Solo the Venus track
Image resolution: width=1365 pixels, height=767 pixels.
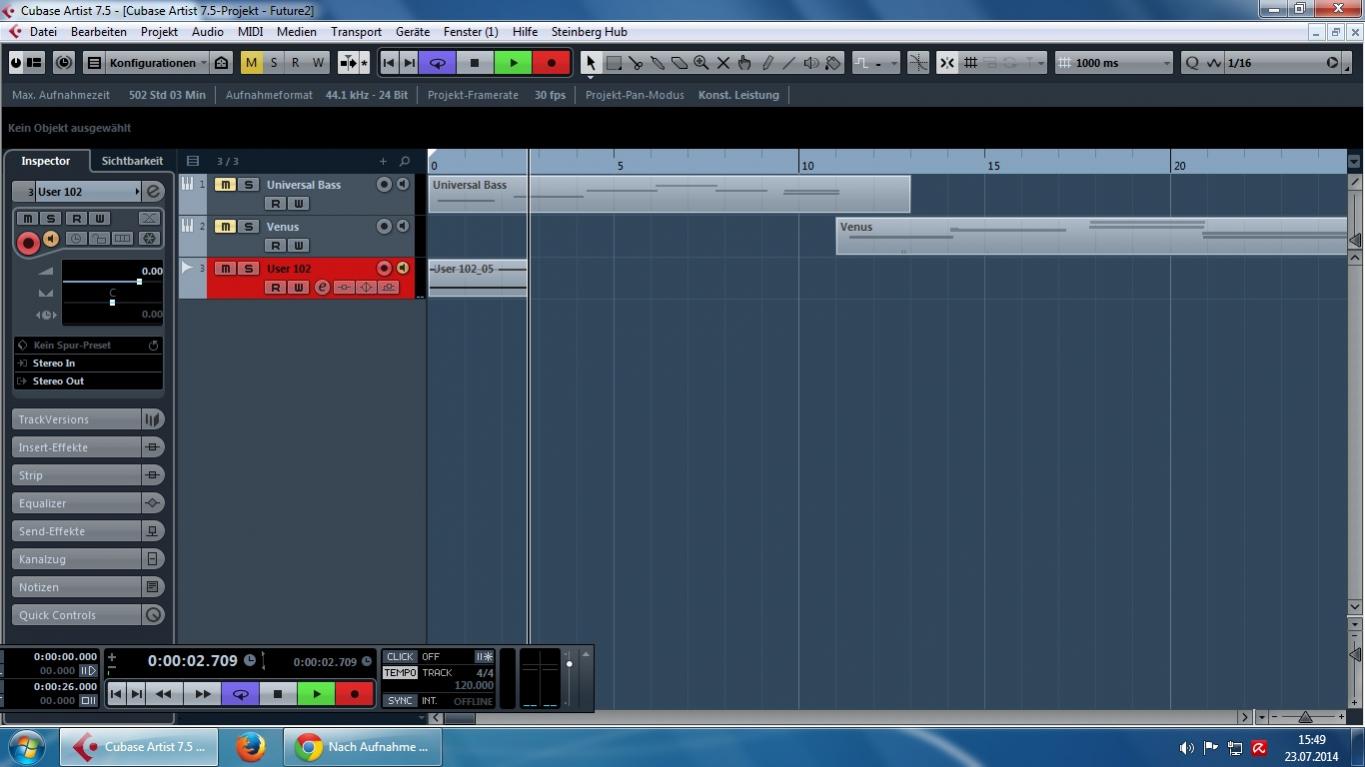(248, 227)
